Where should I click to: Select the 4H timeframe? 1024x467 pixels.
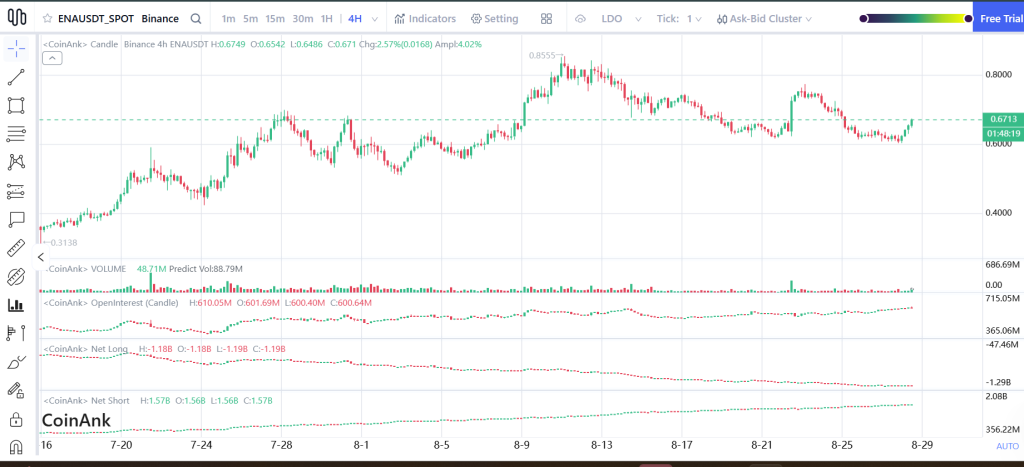coord(355,18)
